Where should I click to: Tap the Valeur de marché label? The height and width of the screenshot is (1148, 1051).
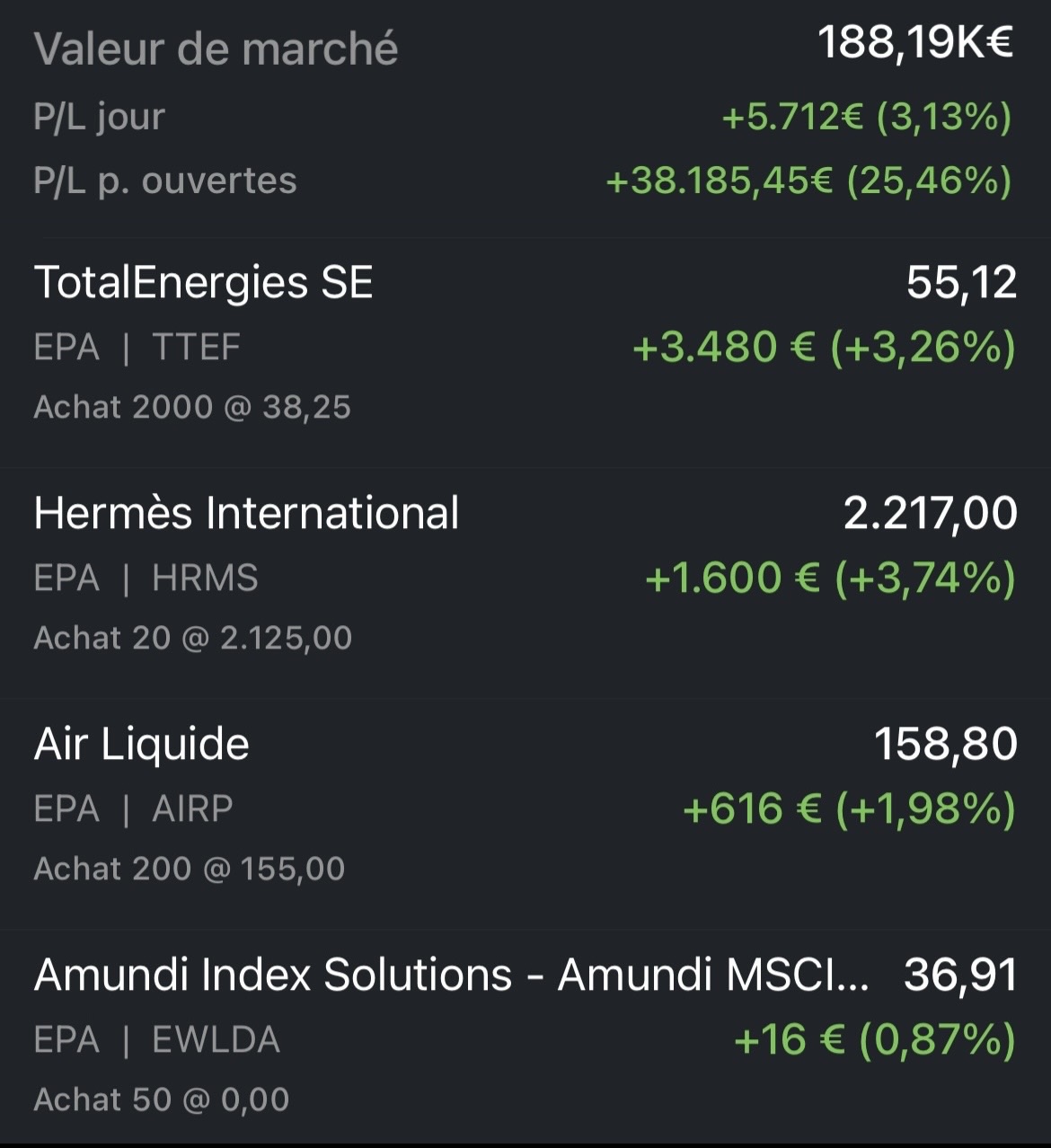click(x=216, y=49)
